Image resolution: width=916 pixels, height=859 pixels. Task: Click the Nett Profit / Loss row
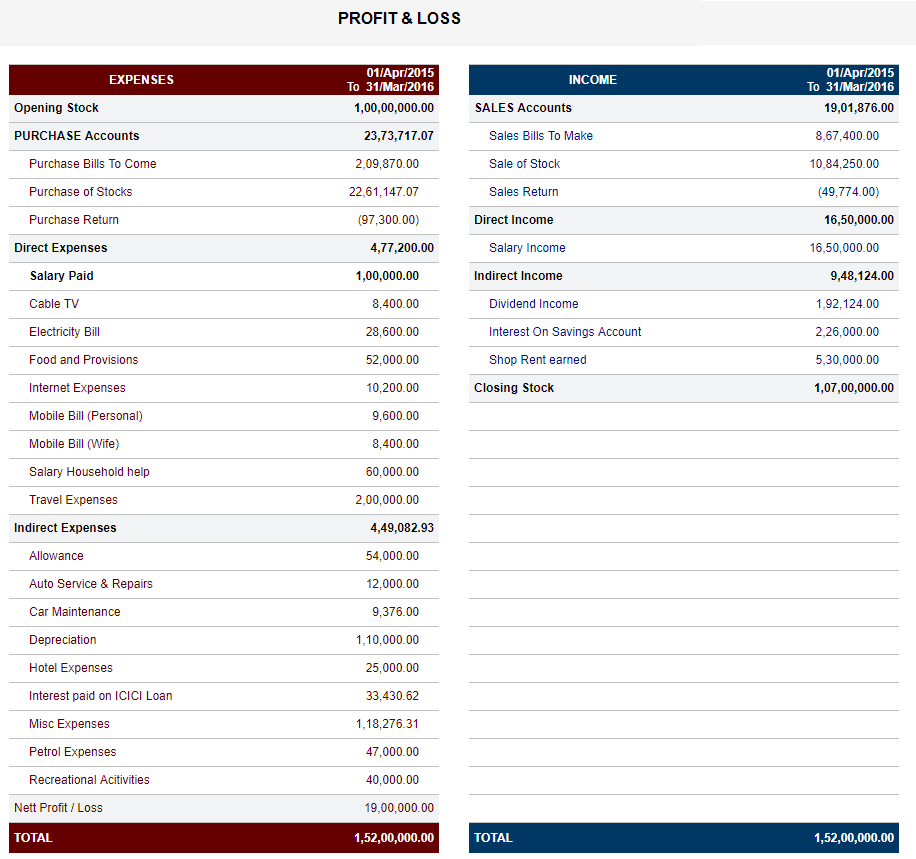(224, 809)
